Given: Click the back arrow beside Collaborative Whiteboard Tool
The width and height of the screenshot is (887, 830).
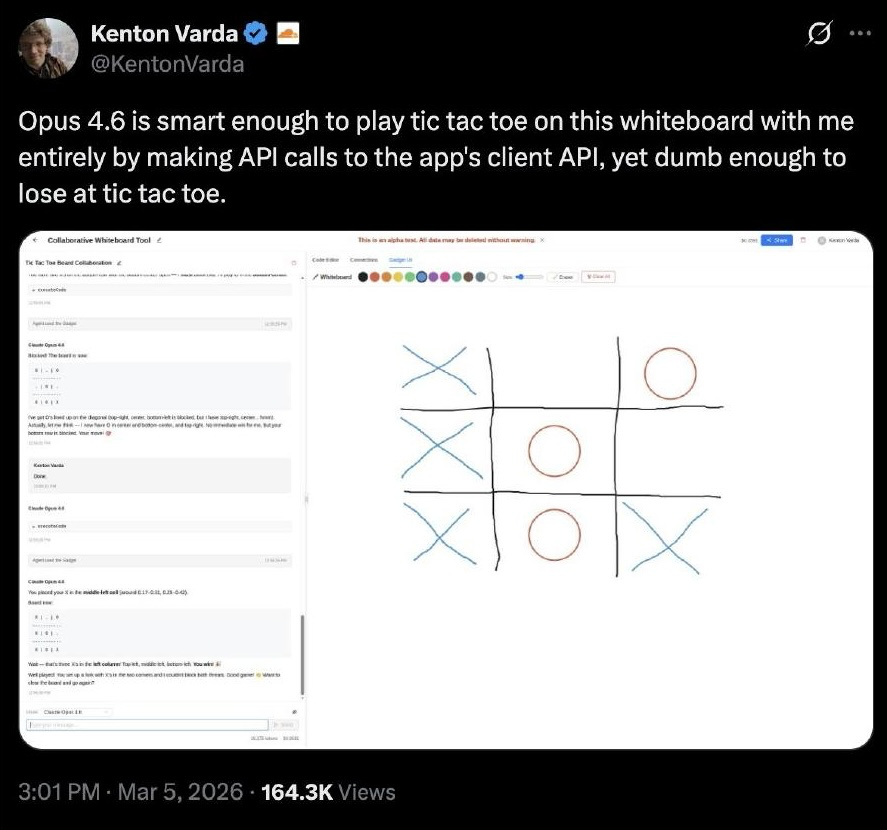Looking at the screenshot, I should click(x=36, y=239).
